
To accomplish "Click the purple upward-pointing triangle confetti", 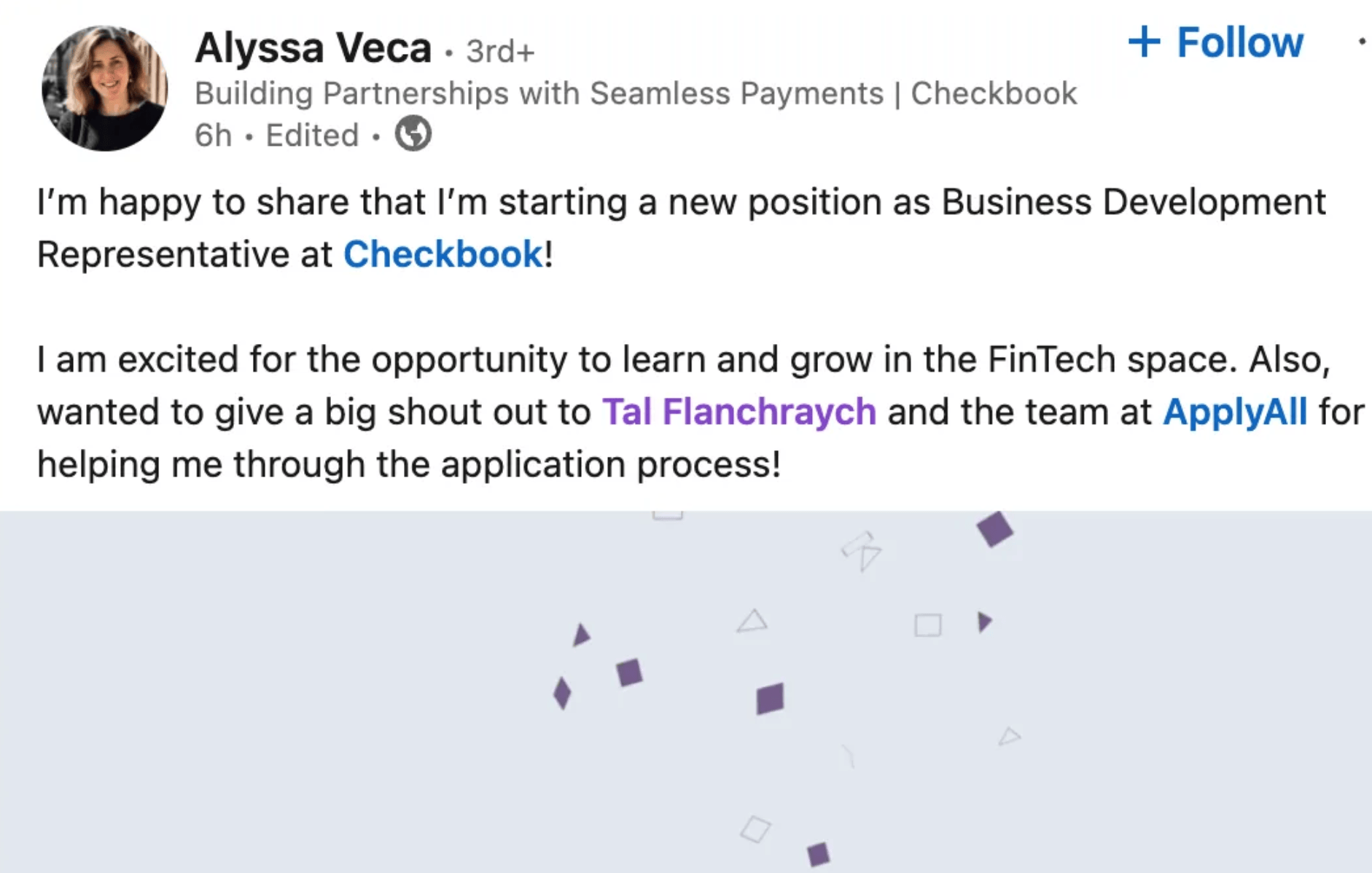I will tap(580, 635).
